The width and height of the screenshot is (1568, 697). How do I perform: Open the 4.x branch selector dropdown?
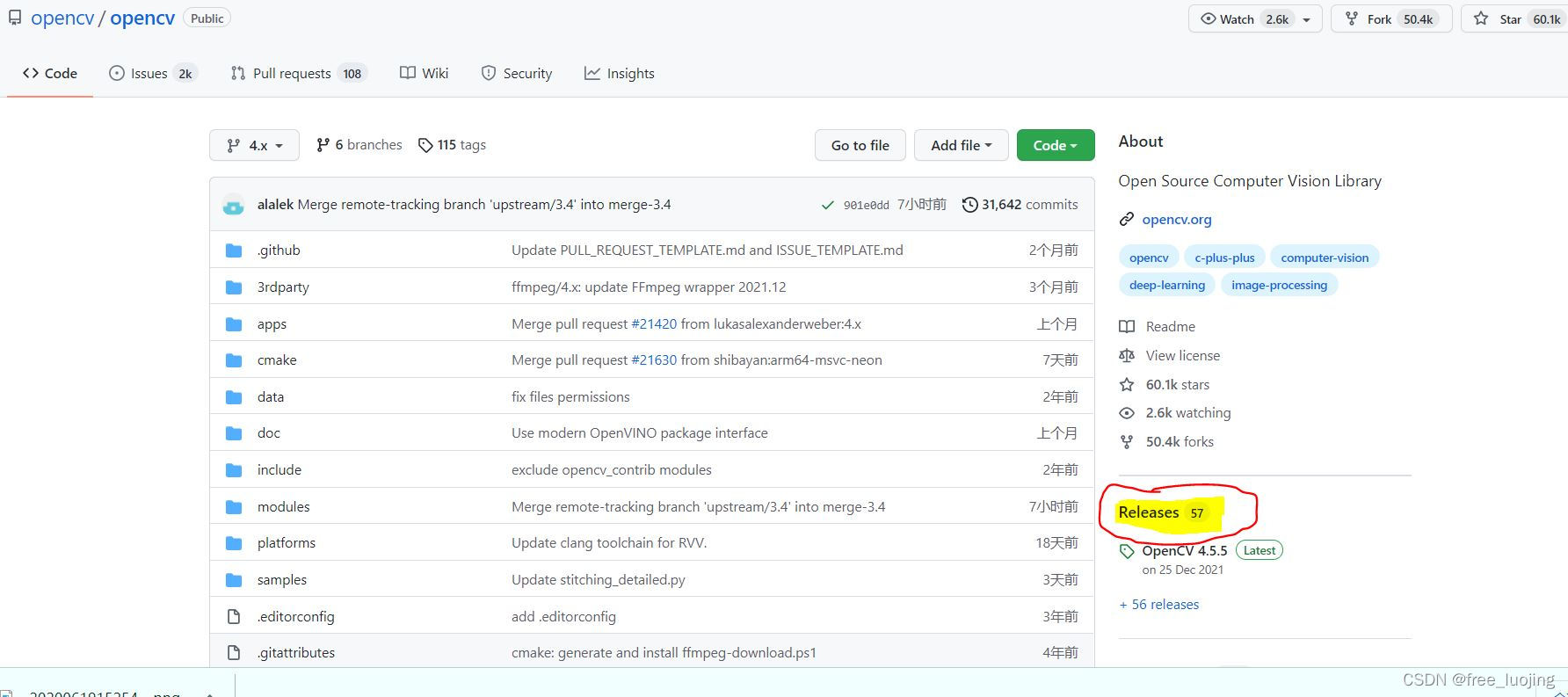point(254,145)
